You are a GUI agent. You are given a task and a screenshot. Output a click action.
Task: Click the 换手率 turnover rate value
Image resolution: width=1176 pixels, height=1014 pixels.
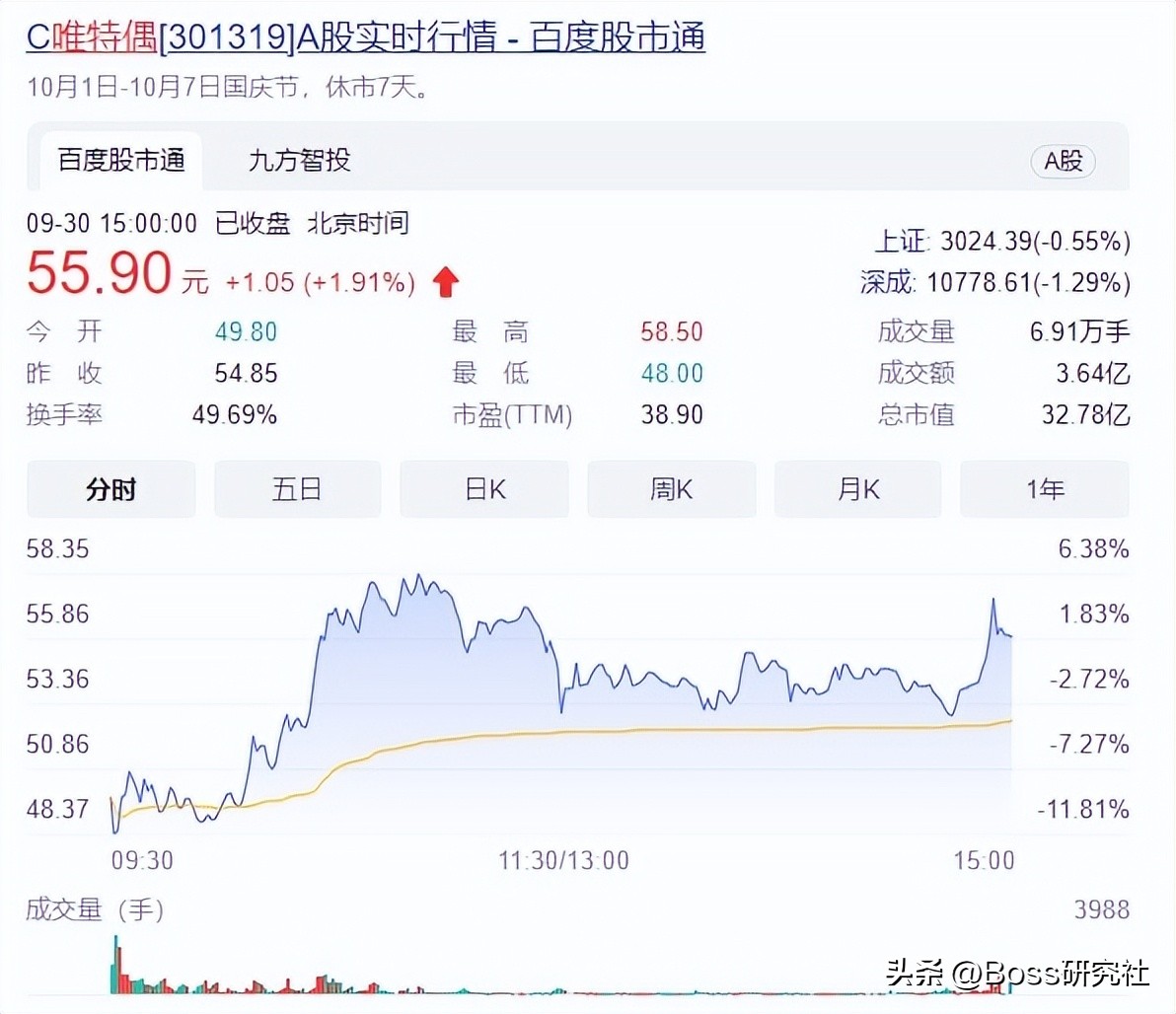233,415
